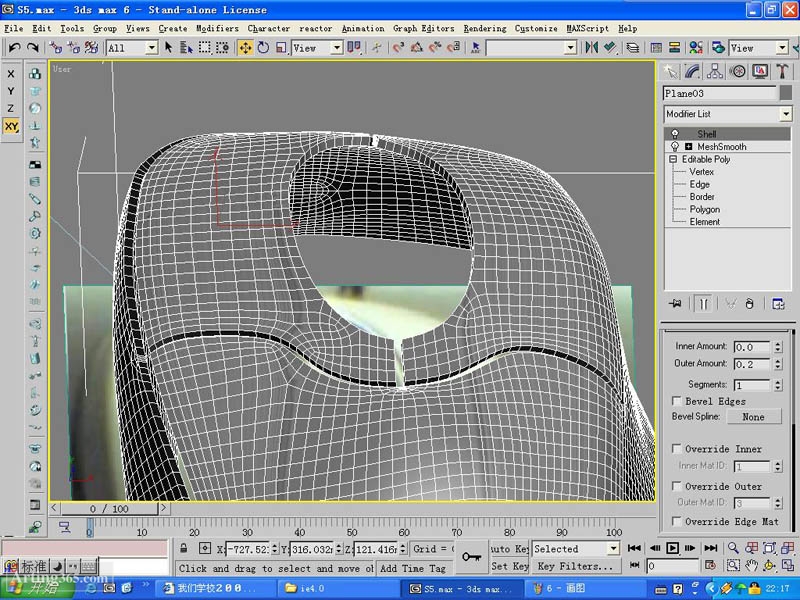Open the Material Editor

(x=698, y=47)
